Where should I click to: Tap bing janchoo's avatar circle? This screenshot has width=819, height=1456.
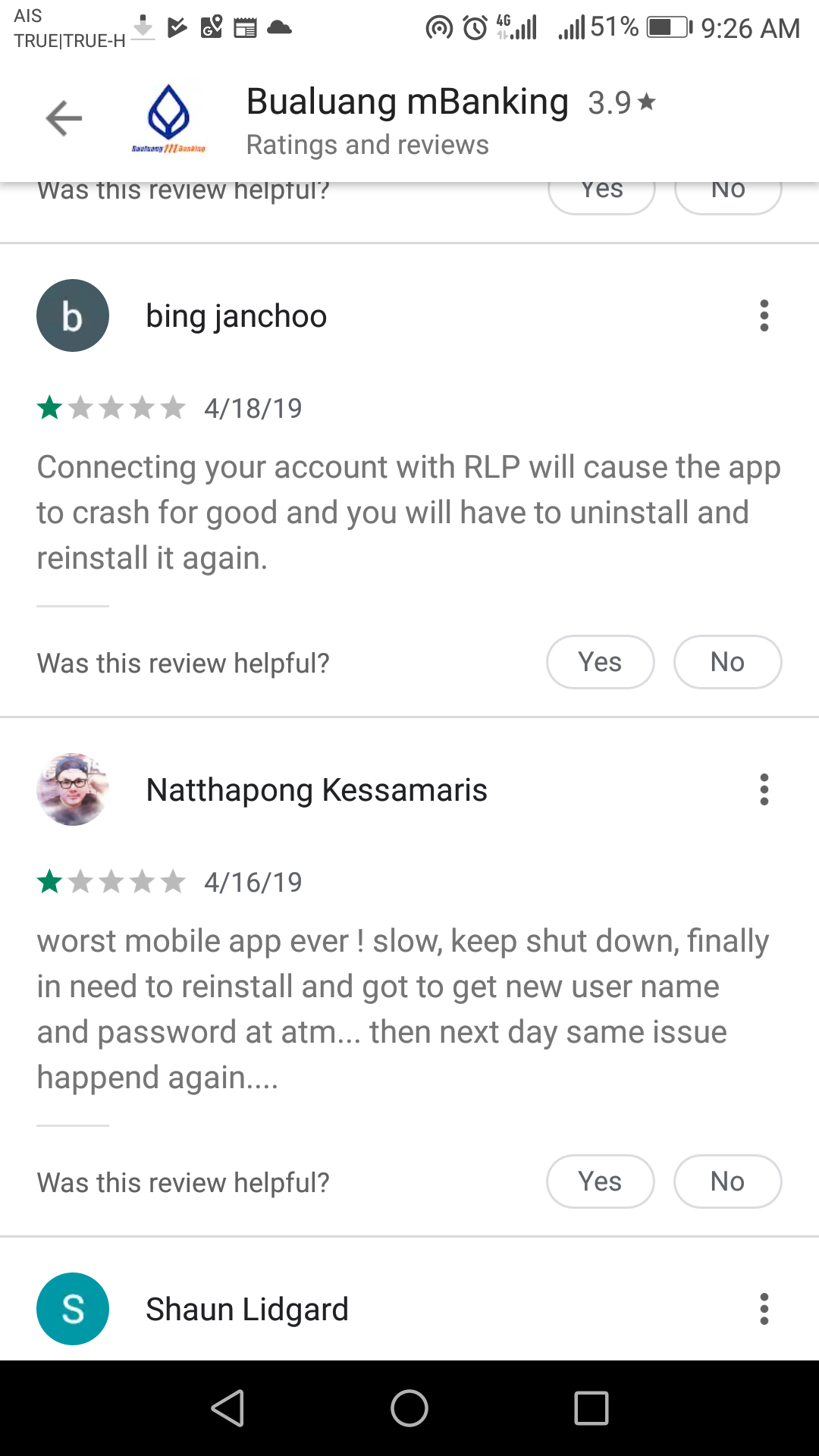click(73, 315)
